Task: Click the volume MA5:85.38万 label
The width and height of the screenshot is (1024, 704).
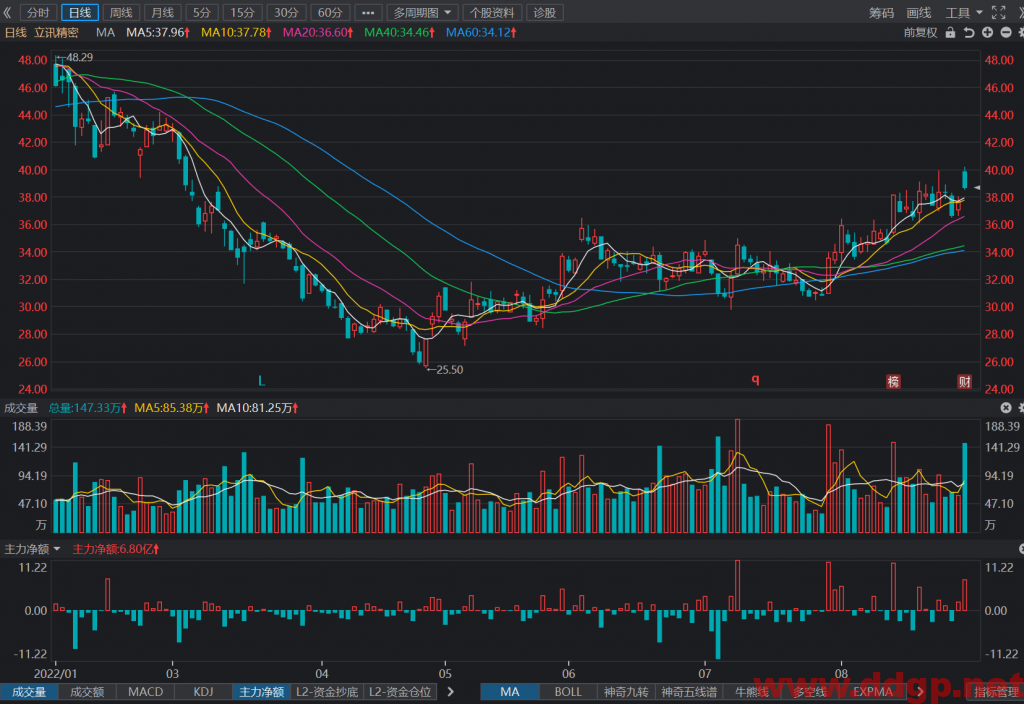Action: point(171,408)
